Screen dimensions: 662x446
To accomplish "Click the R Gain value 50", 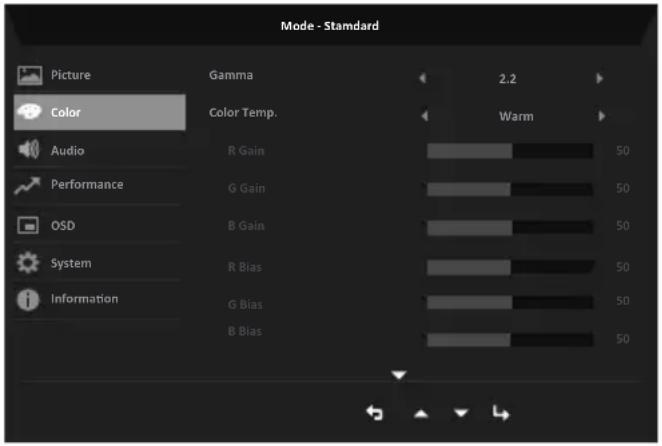I will click(x=623, y=150).
